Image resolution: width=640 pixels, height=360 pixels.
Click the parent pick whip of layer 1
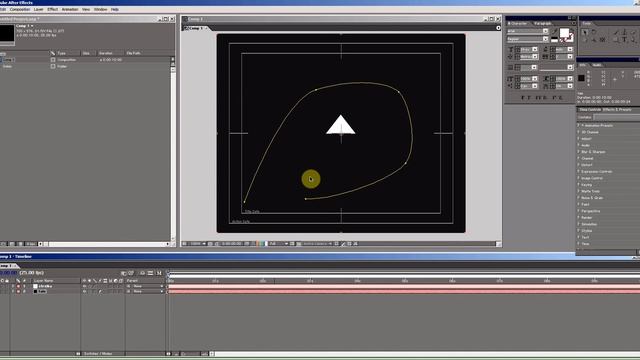[129, 287]
